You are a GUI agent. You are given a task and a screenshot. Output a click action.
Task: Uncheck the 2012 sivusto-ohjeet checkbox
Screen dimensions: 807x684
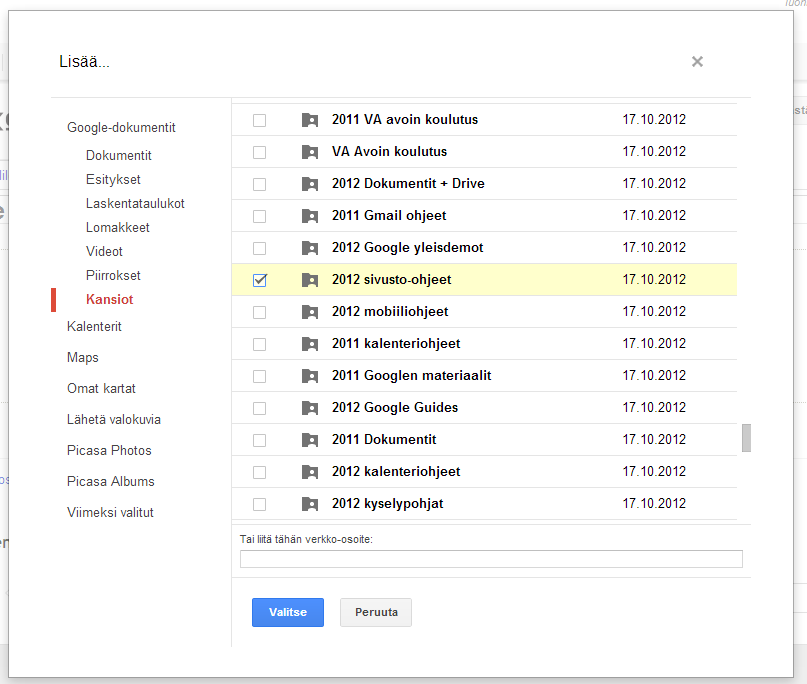(260, 280)
